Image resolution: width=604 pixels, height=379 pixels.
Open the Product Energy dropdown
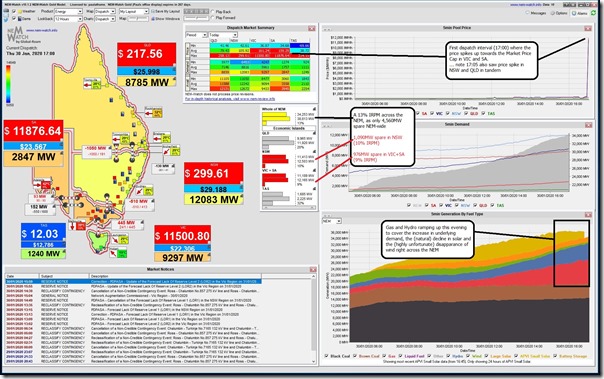[69, 12]
